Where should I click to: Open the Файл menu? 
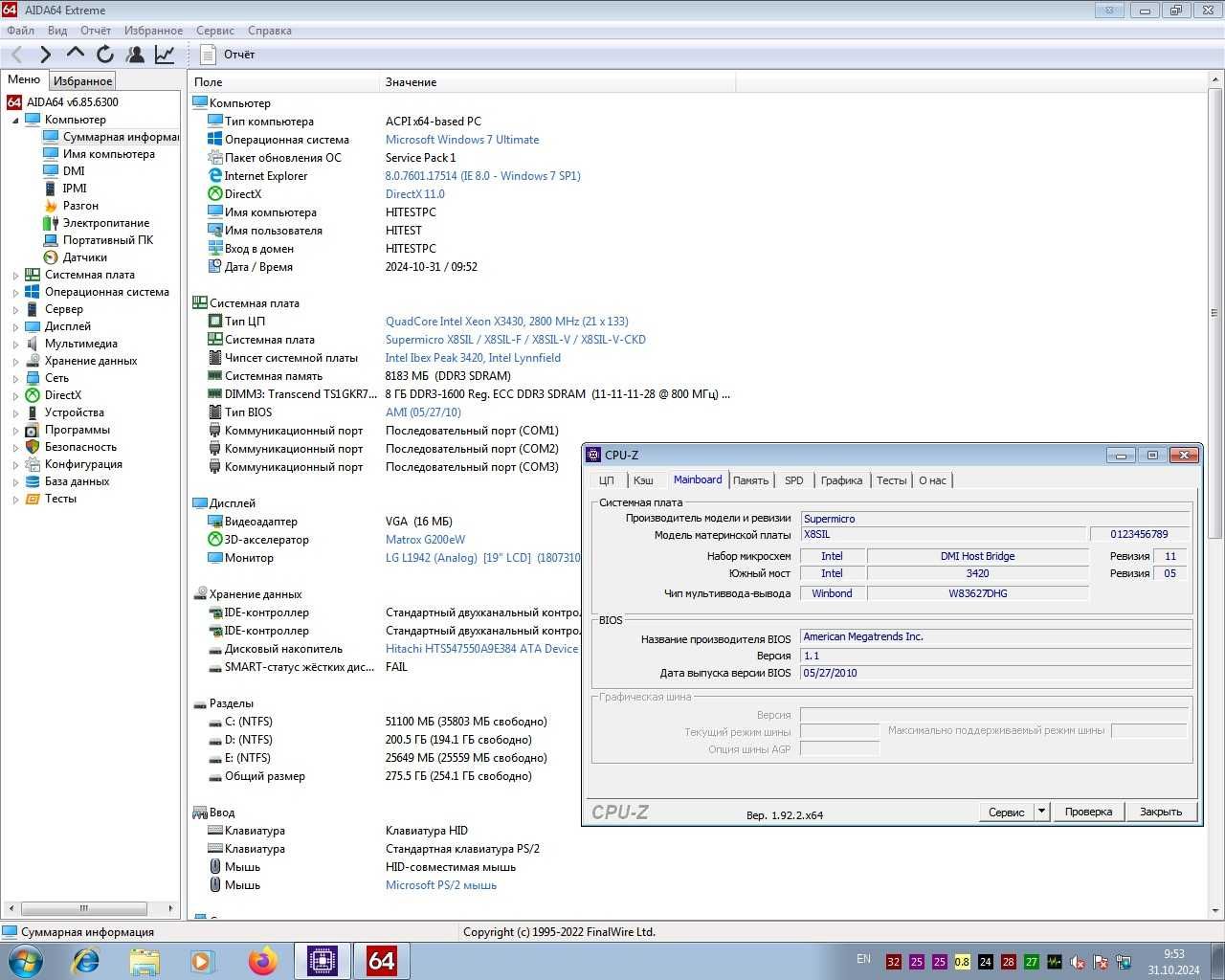point(20,31)
